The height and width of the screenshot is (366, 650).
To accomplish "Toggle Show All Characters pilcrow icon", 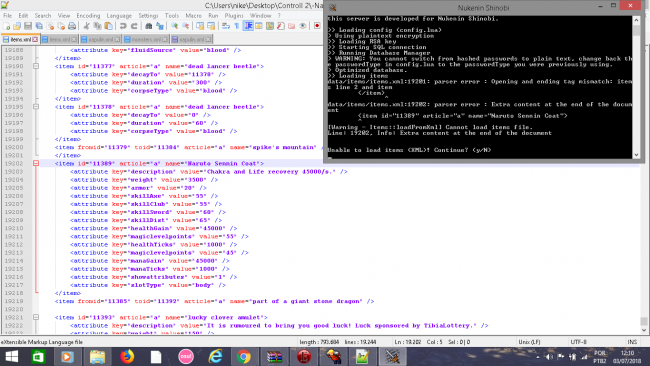I will pos(237,26).
